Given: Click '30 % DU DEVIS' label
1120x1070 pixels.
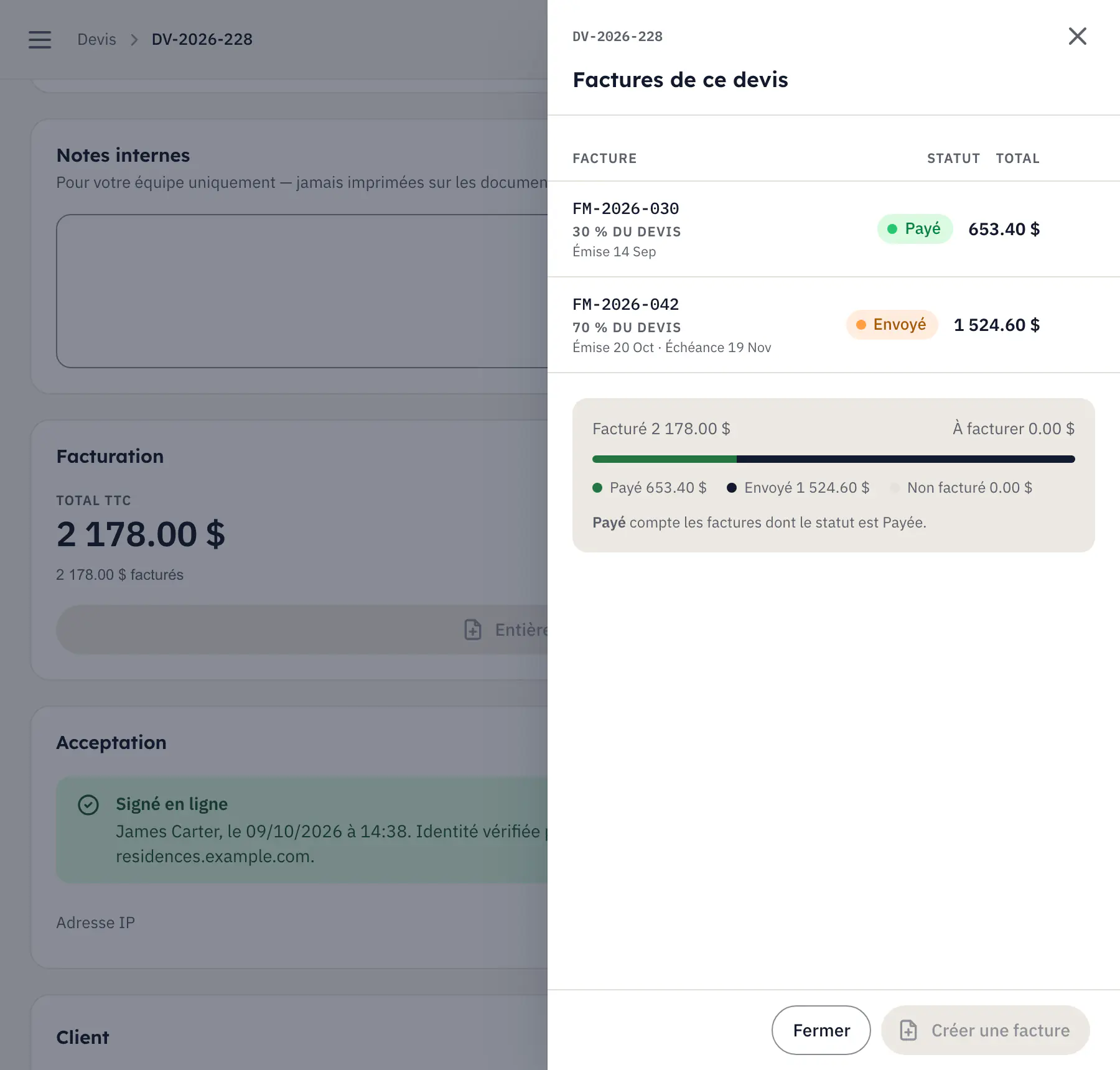Looking at the screenshot, I should coord(627,231).
